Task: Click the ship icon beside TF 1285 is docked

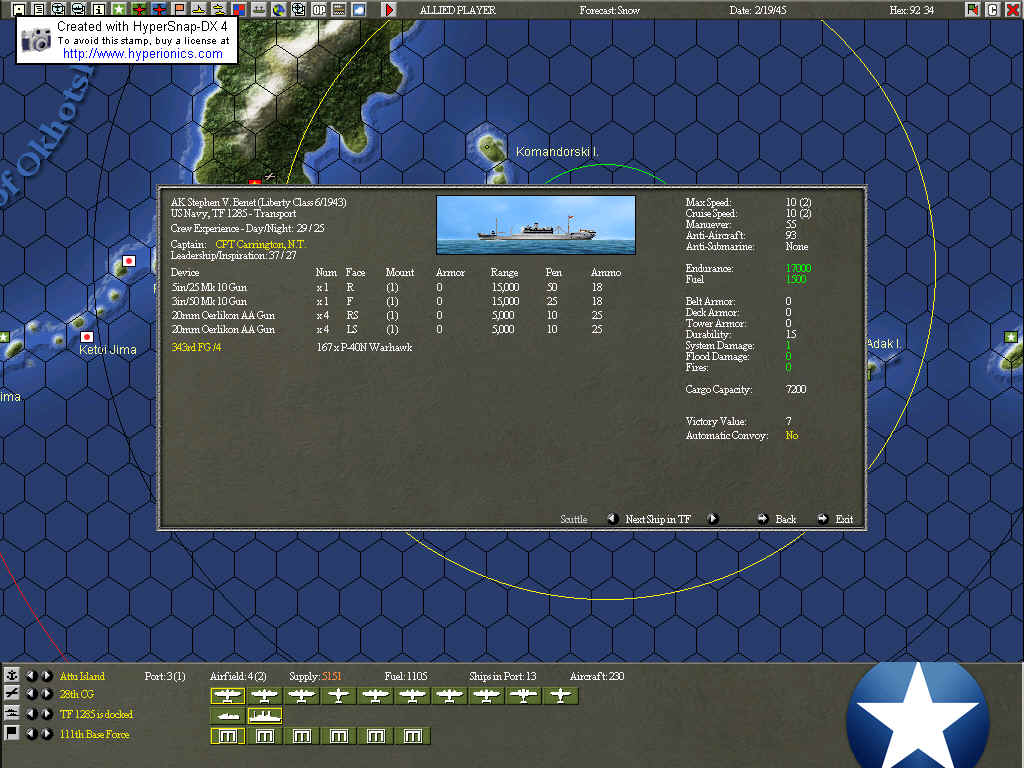Action: (x=11, y=714)
